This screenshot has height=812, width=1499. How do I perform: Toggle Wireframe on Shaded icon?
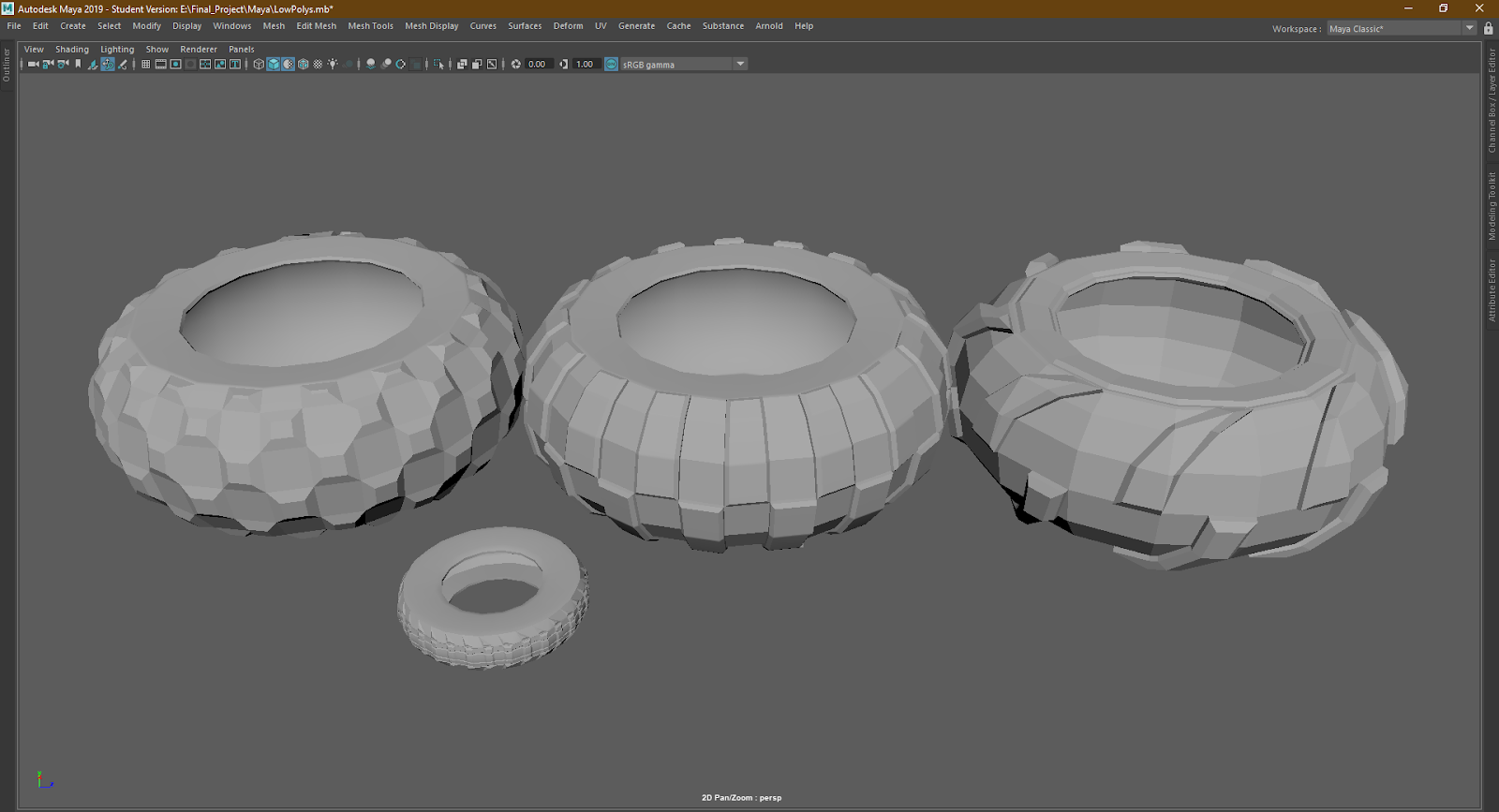click(304, 65)
